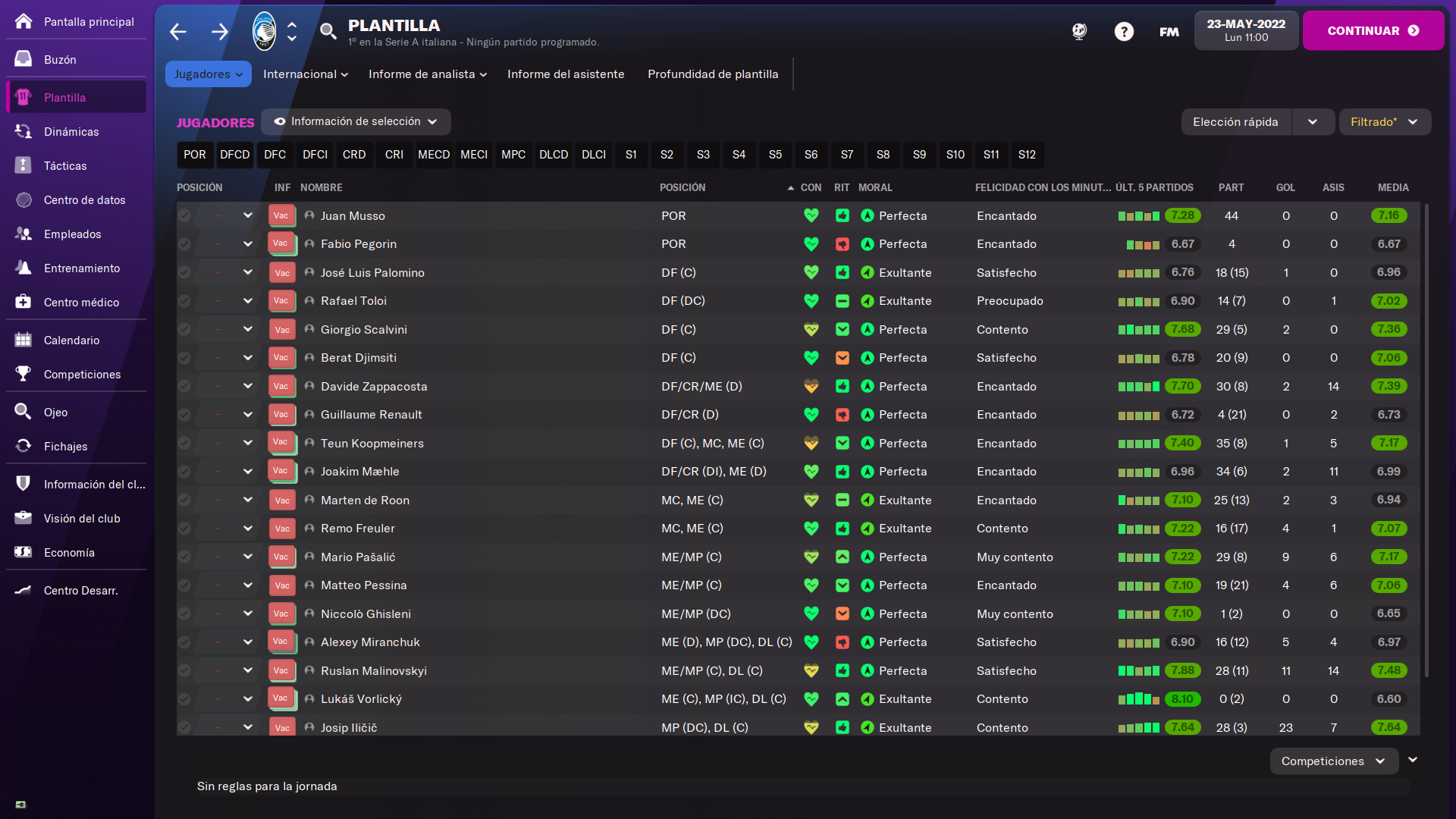This screenshot has width=1456, height=819.
Task: Switch to Profundidad de plantilla tab
Action: click(712, 74)
